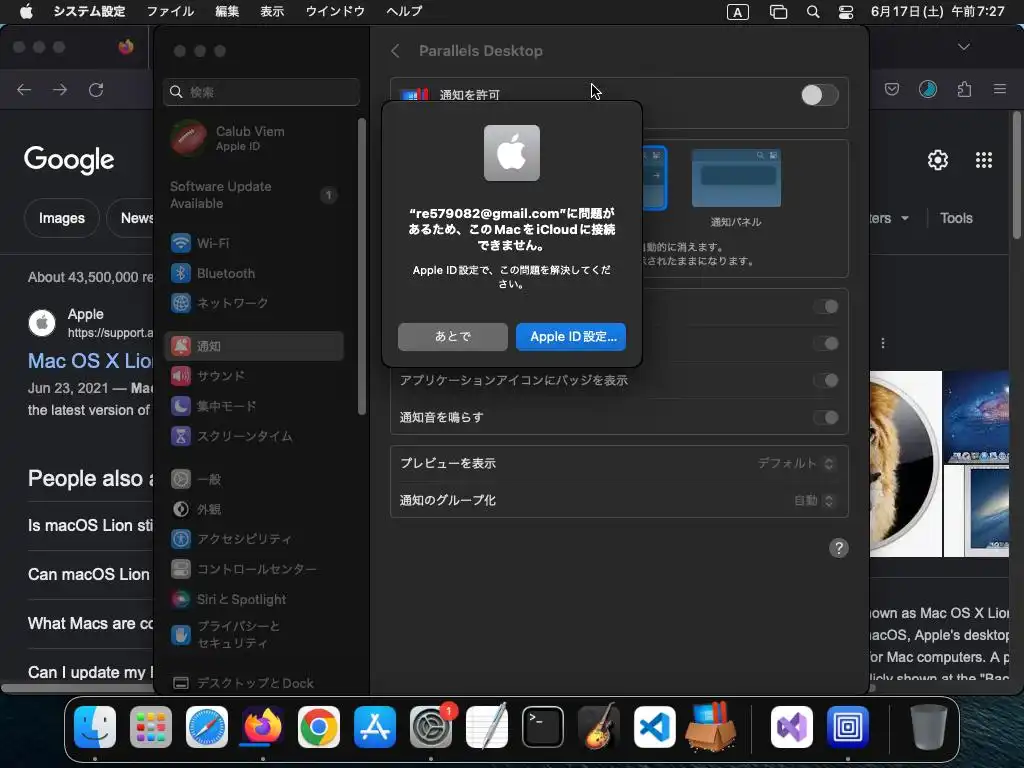
Task: Open Visual Studio Code in Dock
Action: (654, 727)
